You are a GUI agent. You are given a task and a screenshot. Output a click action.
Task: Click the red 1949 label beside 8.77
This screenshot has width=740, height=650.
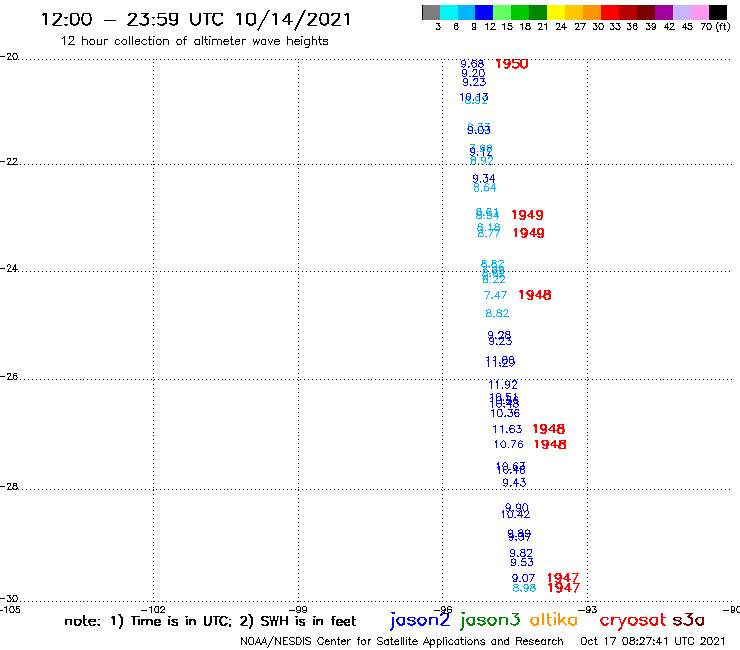tap(529, 233)
